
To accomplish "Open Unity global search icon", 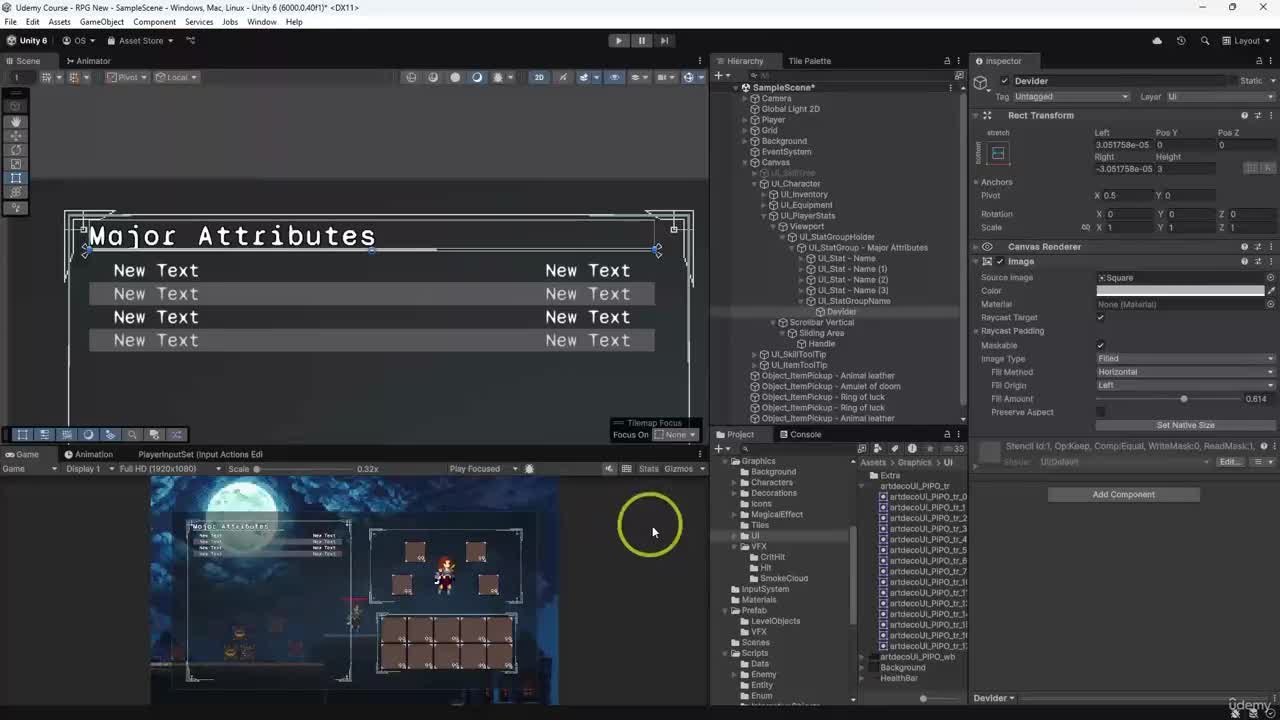I will [1204, 41].
